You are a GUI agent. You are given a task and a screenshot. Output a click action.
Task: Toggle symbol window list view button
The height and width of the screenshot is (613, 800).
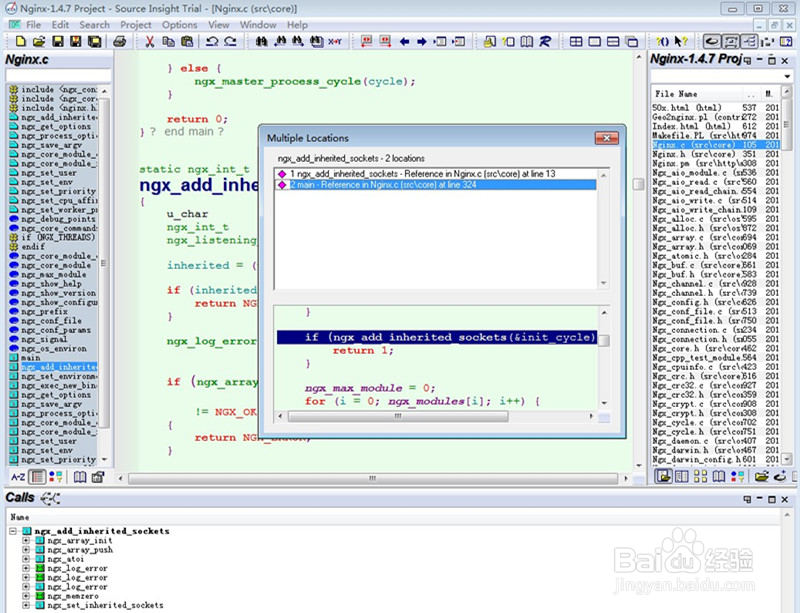point(37,477)
